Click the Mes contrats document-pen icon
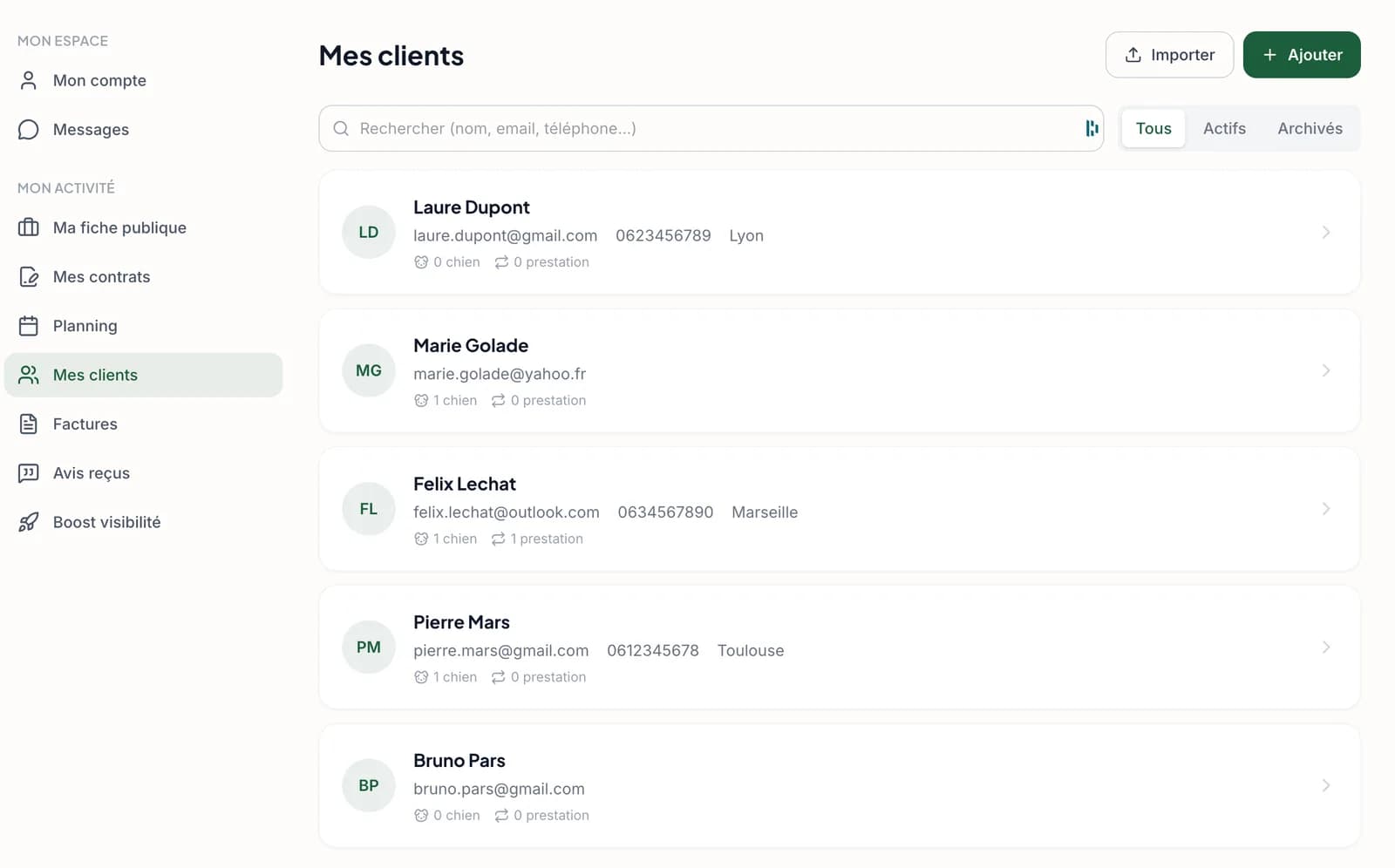This screenshot has width=1395, height=868. pyautogui.click(x=29, y=276)
